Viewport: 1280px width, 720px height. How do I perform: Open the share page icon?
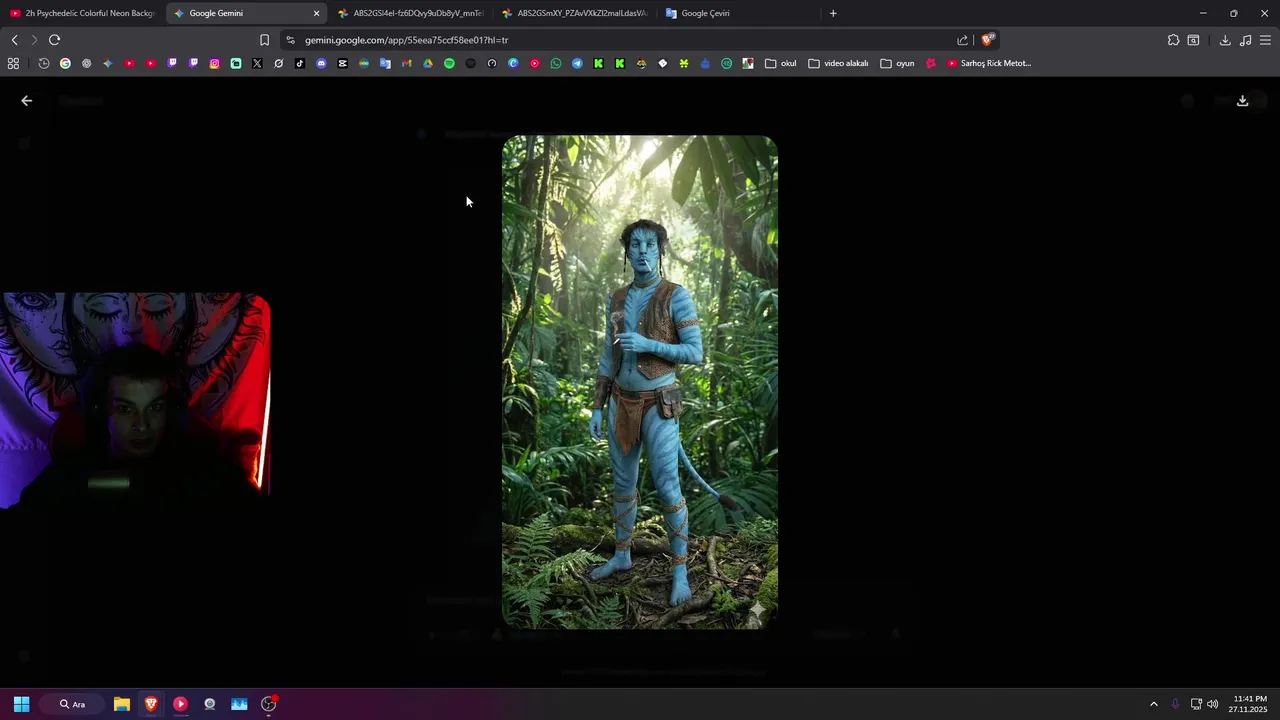pyautogui.click(x=962, y=40)
